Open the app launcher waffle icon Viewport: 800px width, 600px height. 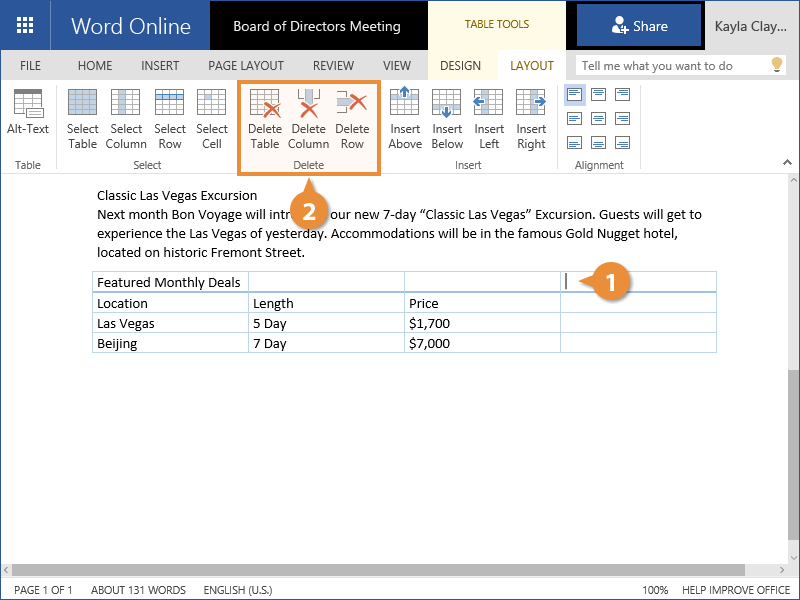(x=25, y=26)
